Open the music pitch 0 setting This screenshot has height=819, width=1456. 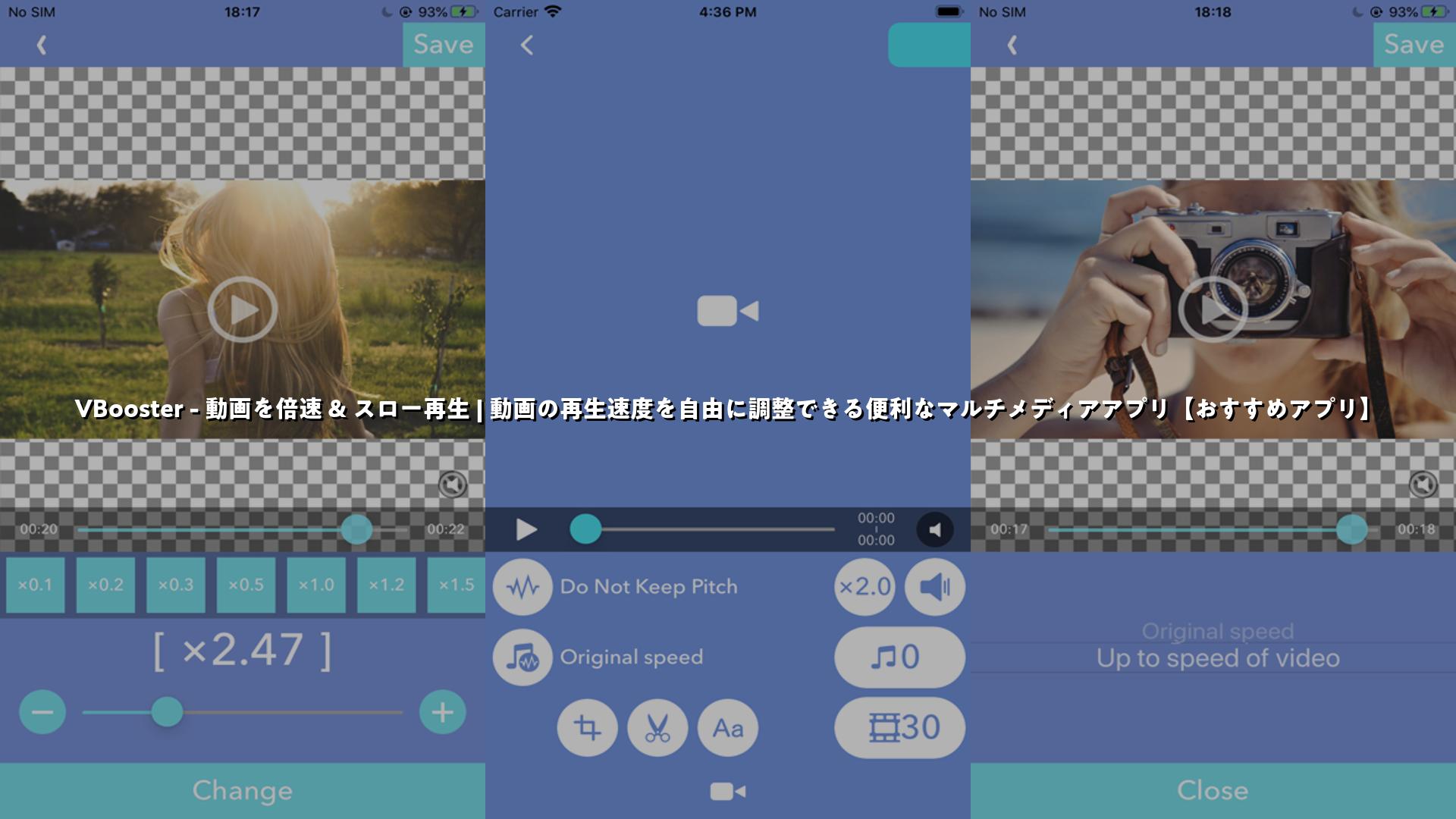click(x=899, y=657)
